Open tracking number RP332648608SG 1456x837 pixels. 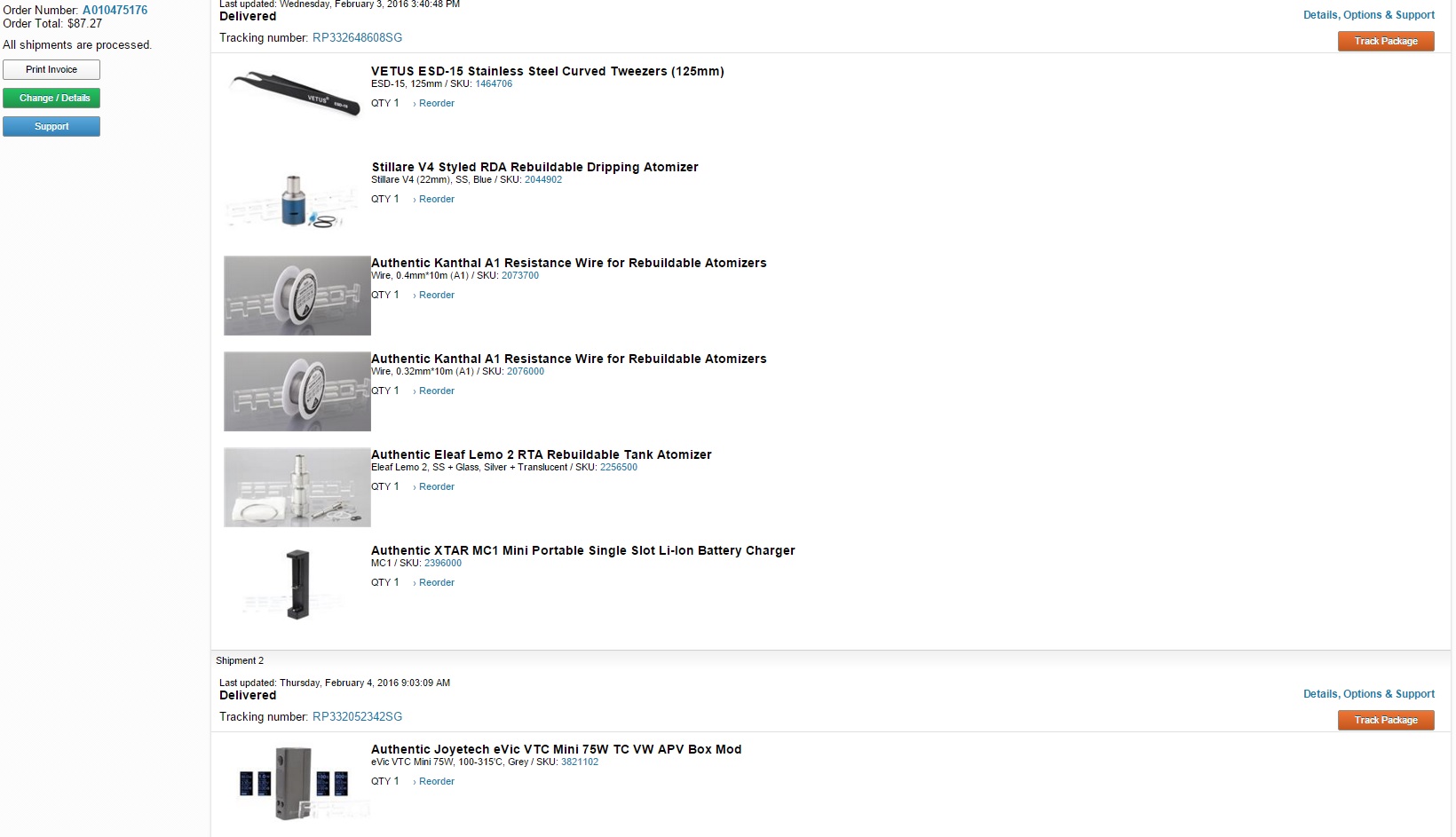click(357, 37)
